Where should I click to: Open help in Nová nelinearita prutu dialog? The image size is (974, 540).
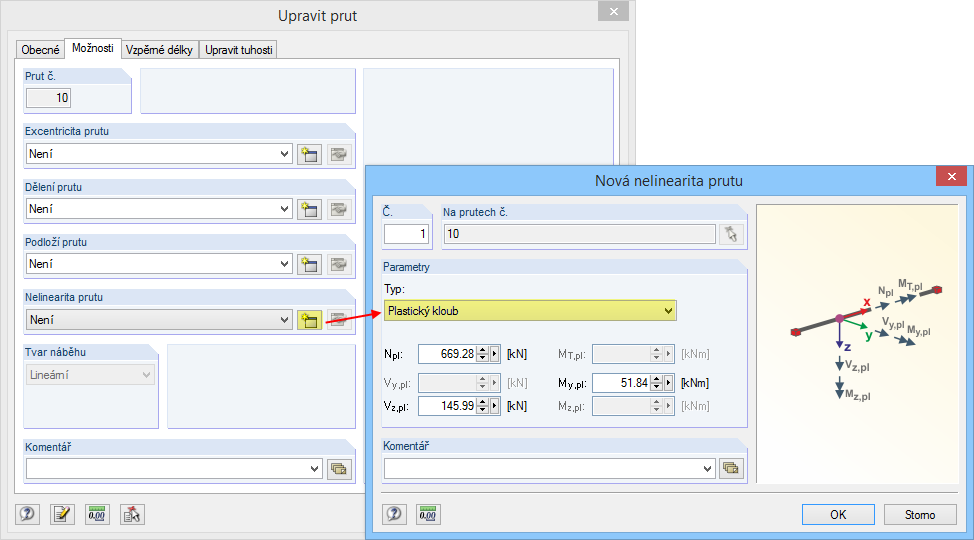click(x=394, y=514)
